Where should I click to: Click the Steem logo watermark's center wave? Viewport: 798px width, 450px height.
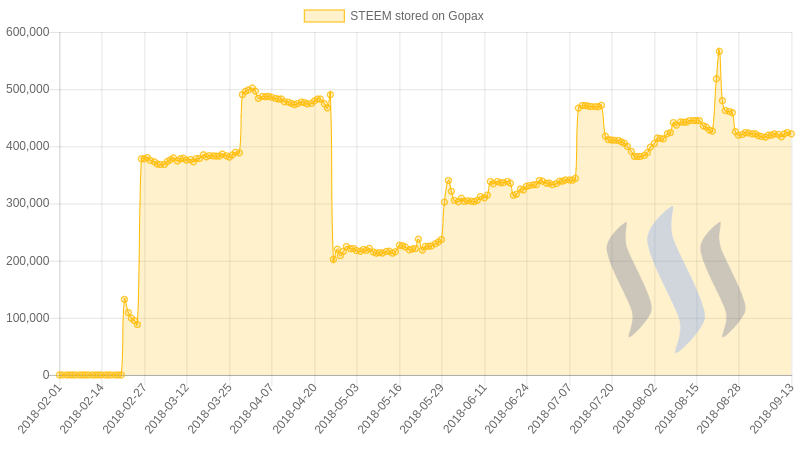676,279
